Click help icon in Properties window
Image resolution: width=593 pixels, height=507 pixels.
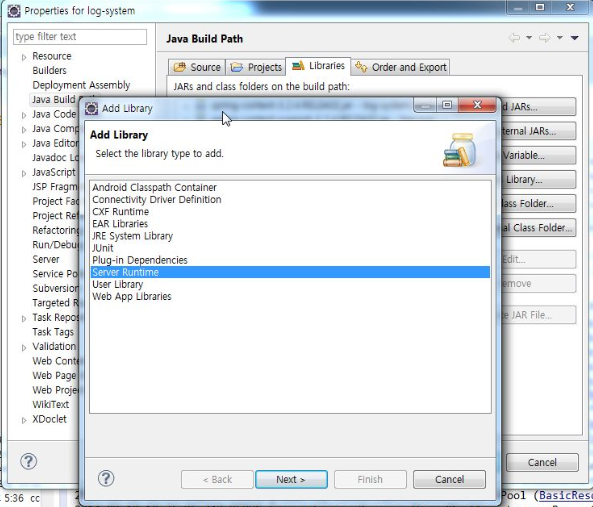28,461
